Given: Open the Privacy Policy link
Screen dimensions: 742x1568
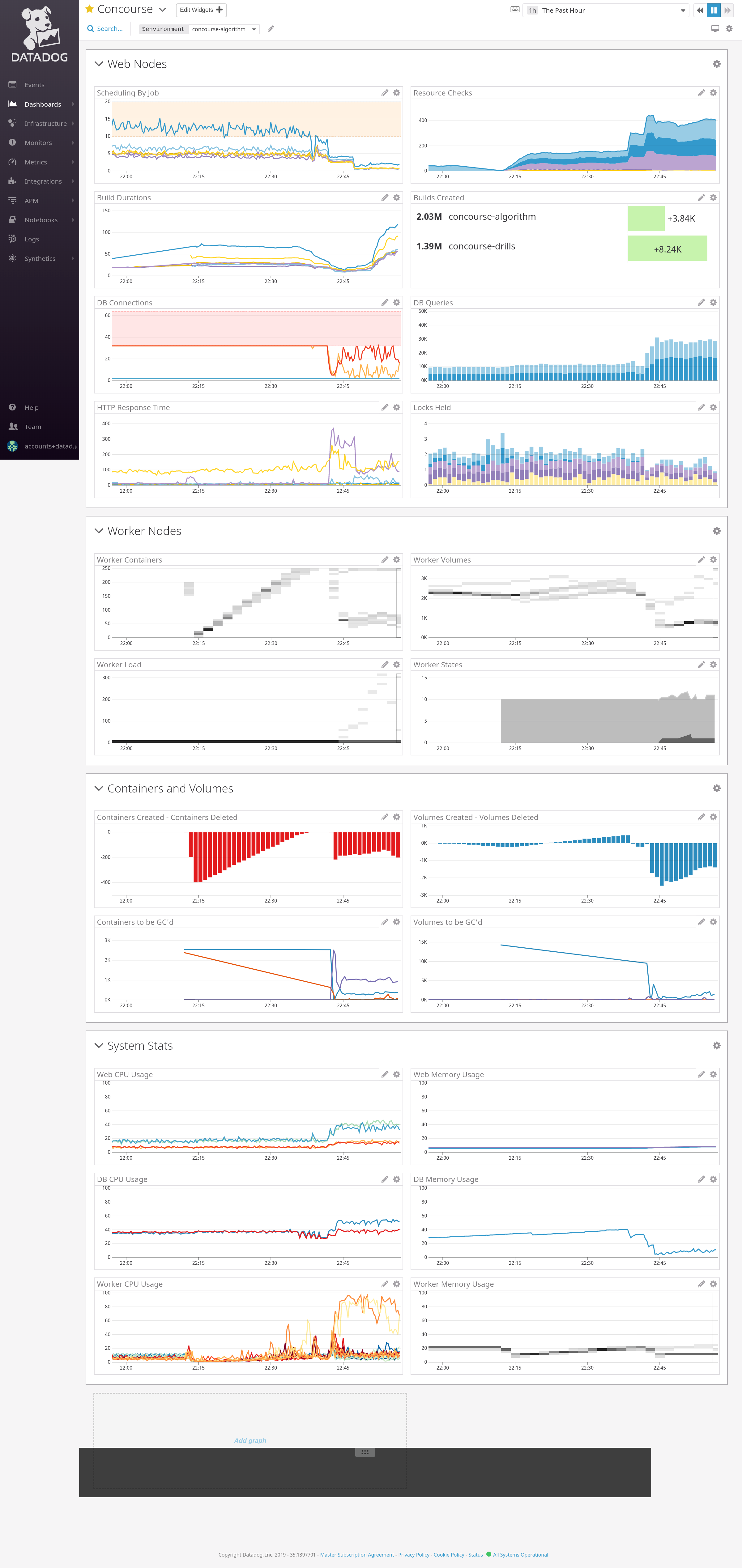Looking at the screenshot, I should [413, 1554].
